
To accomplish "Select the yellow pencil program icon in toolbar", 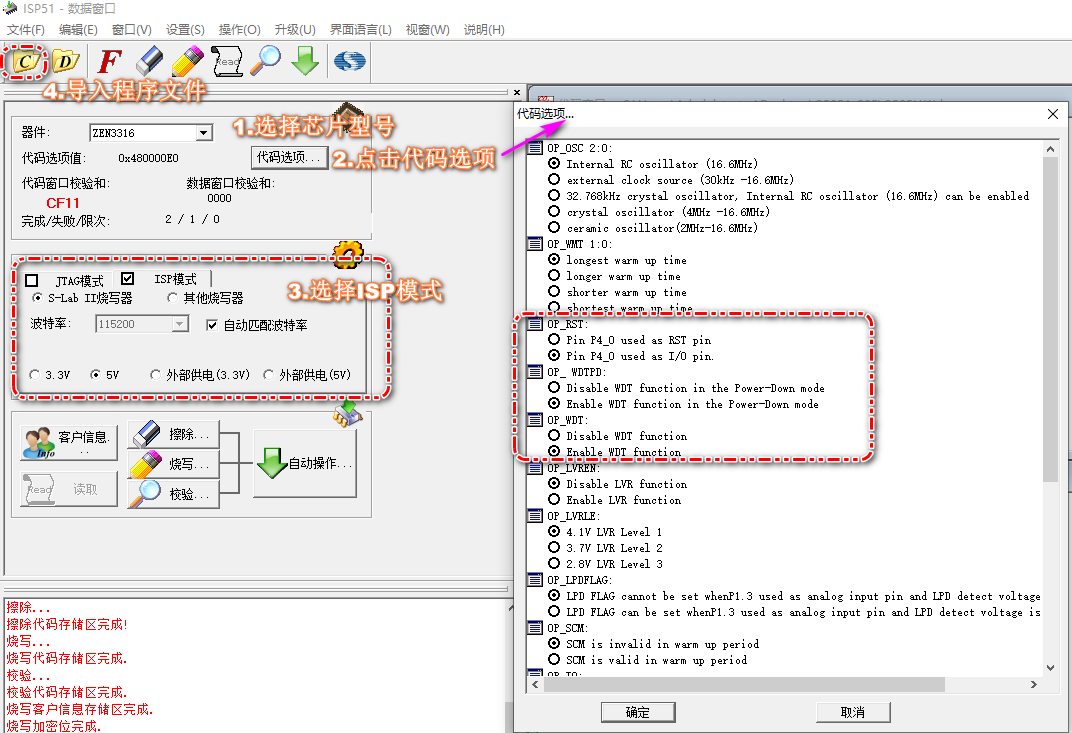I will pos(188,61).
